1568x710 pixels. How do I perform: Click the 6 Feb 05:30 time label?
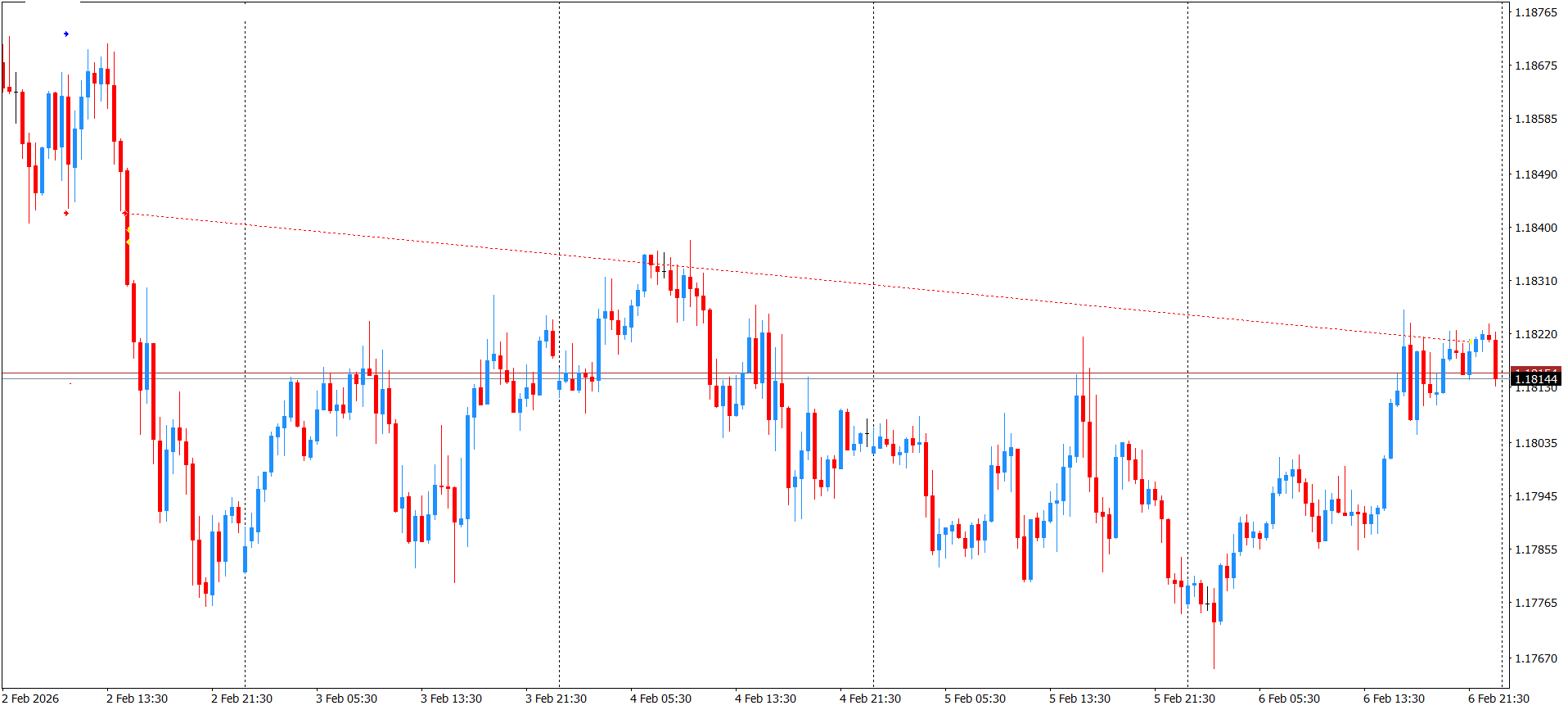[x=1289, y=699]
